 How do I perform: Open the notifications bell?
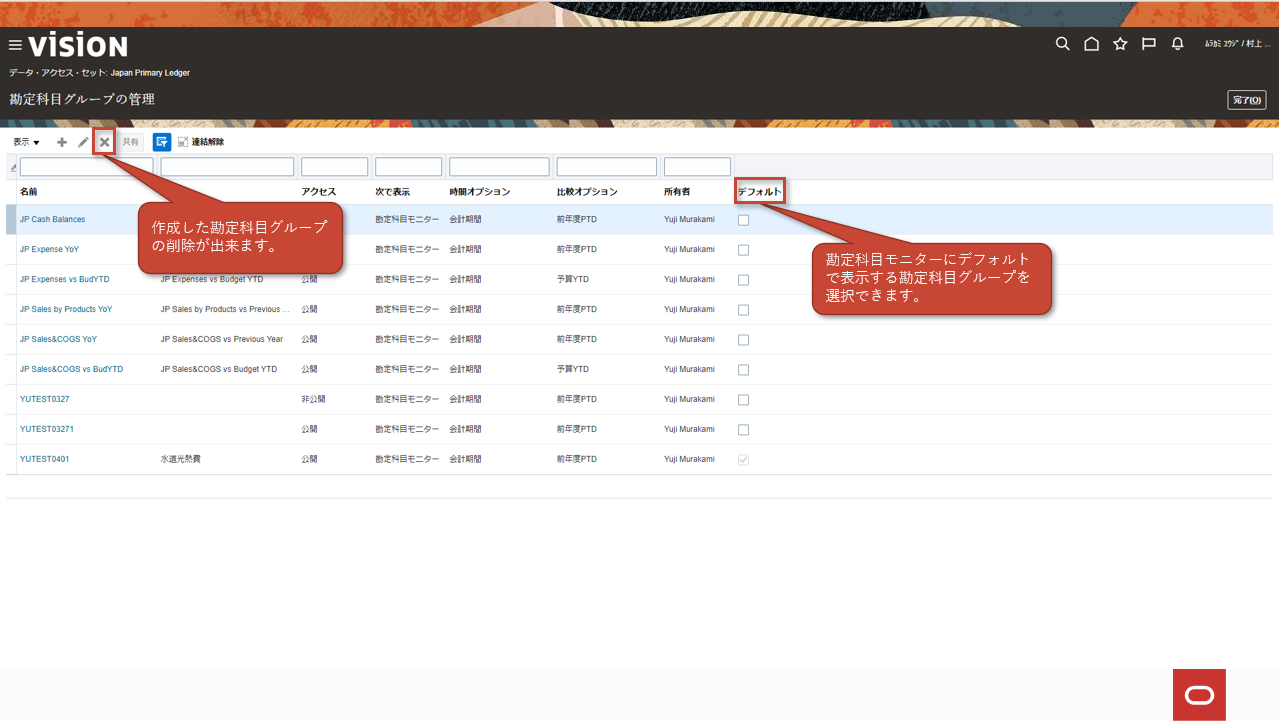coord(1178,44)
